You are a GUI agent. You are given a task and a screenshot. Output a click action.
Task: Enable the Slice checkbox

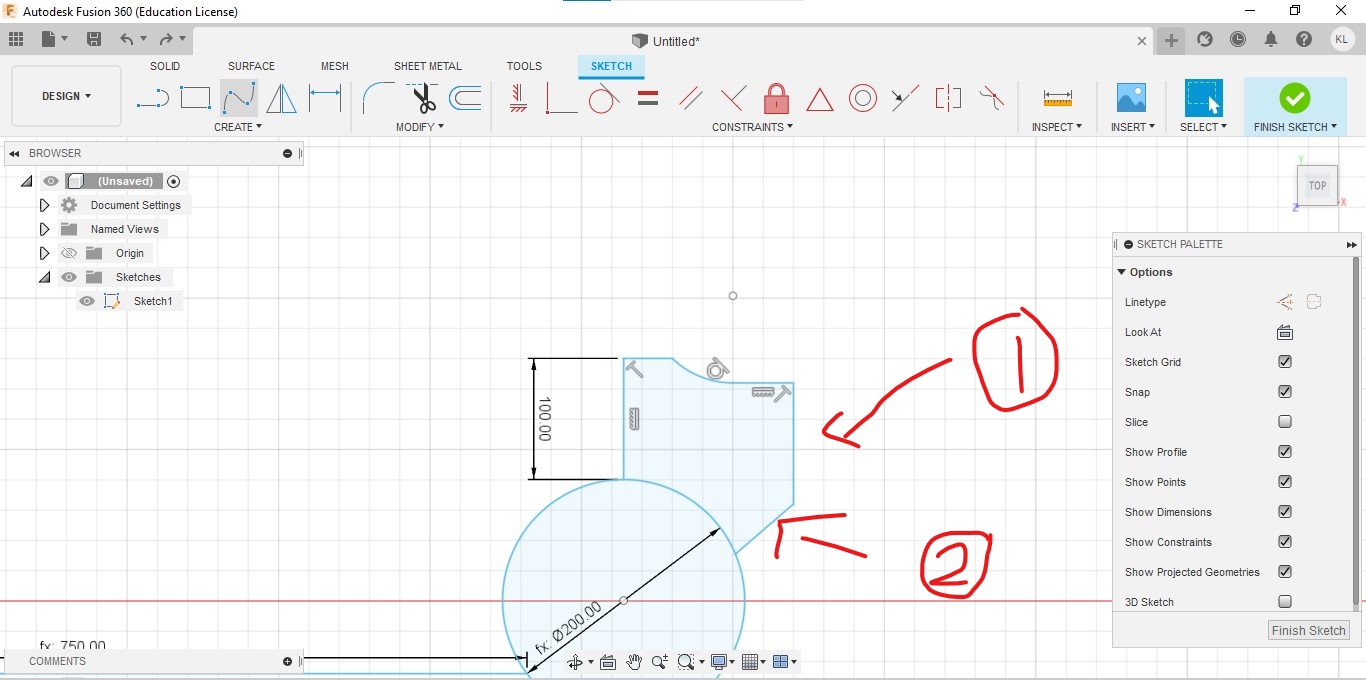click(x=1285, y=422)
